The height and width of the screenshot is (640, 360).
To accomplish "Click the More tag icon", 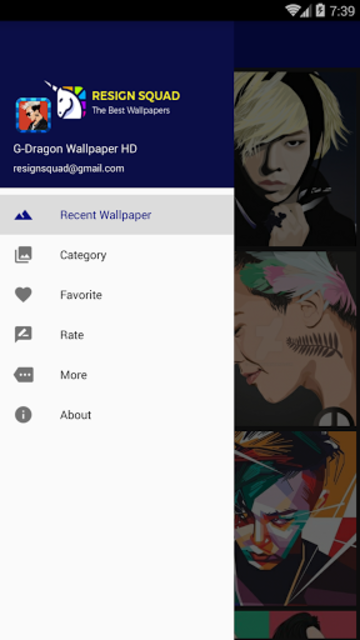I will [x=23, y=375].
